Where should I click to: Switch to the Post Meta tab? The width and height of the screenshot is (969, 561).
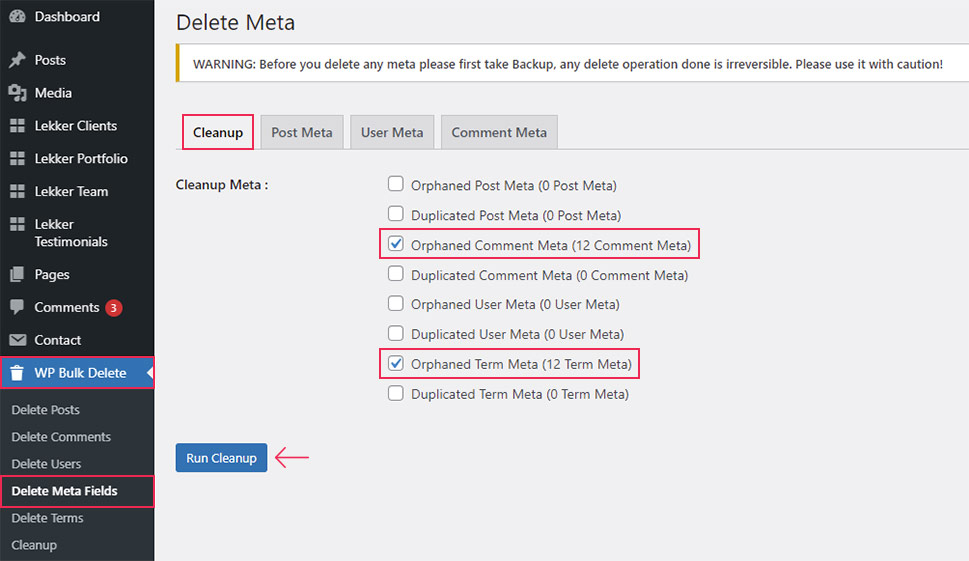click(302, 132)
